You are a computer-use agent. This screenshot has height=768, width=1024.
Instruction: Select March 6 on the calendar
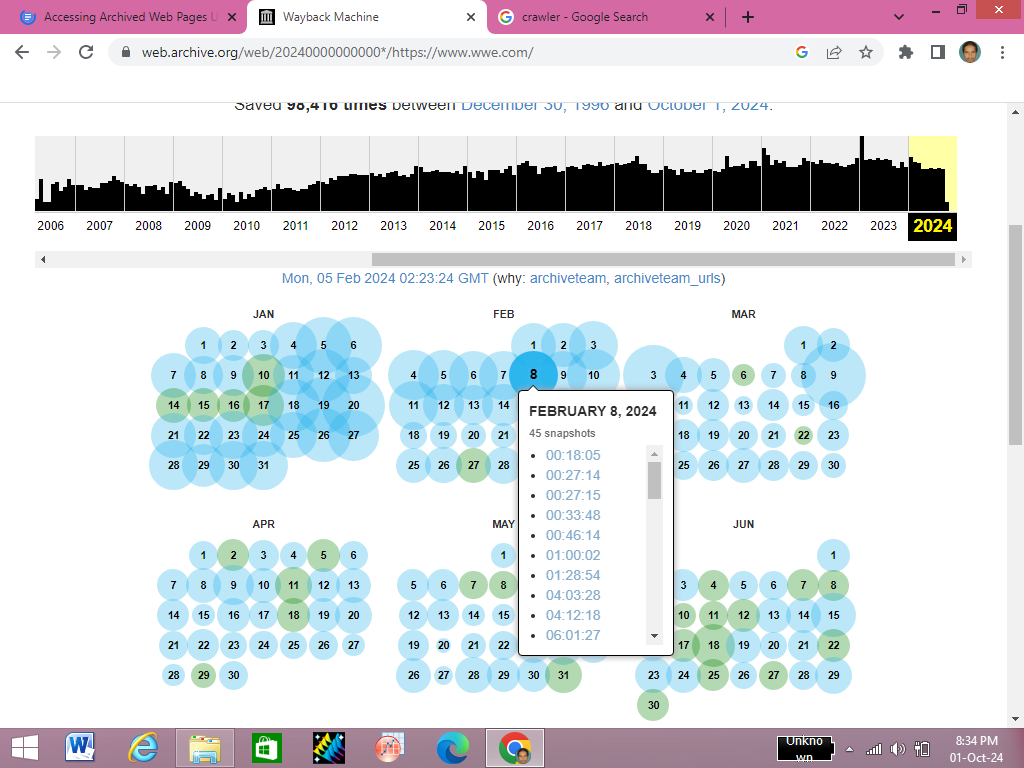click(x=743, y=376)
